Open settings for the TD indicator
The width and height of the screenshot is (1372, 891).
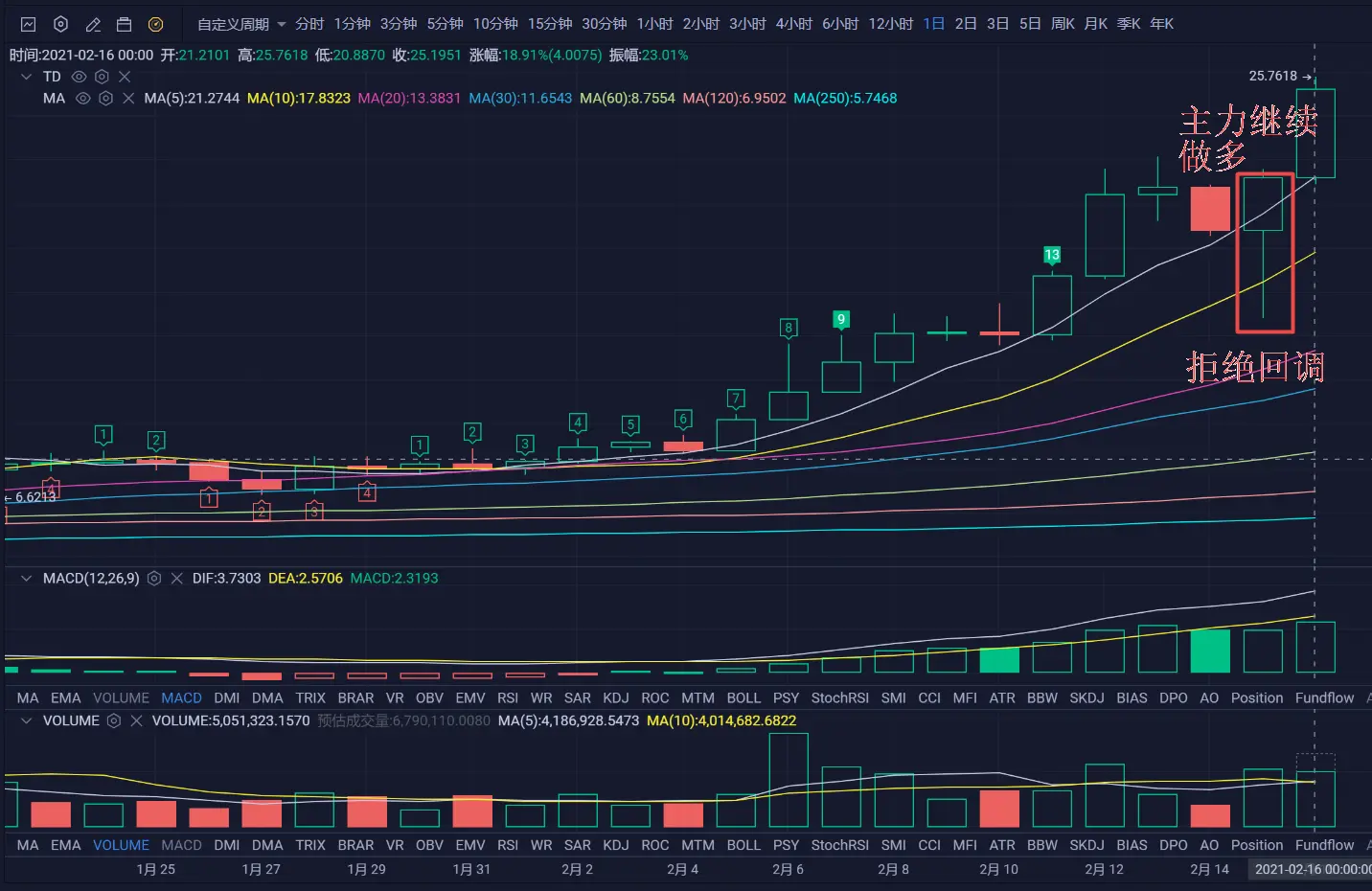(x=102, y=77)
